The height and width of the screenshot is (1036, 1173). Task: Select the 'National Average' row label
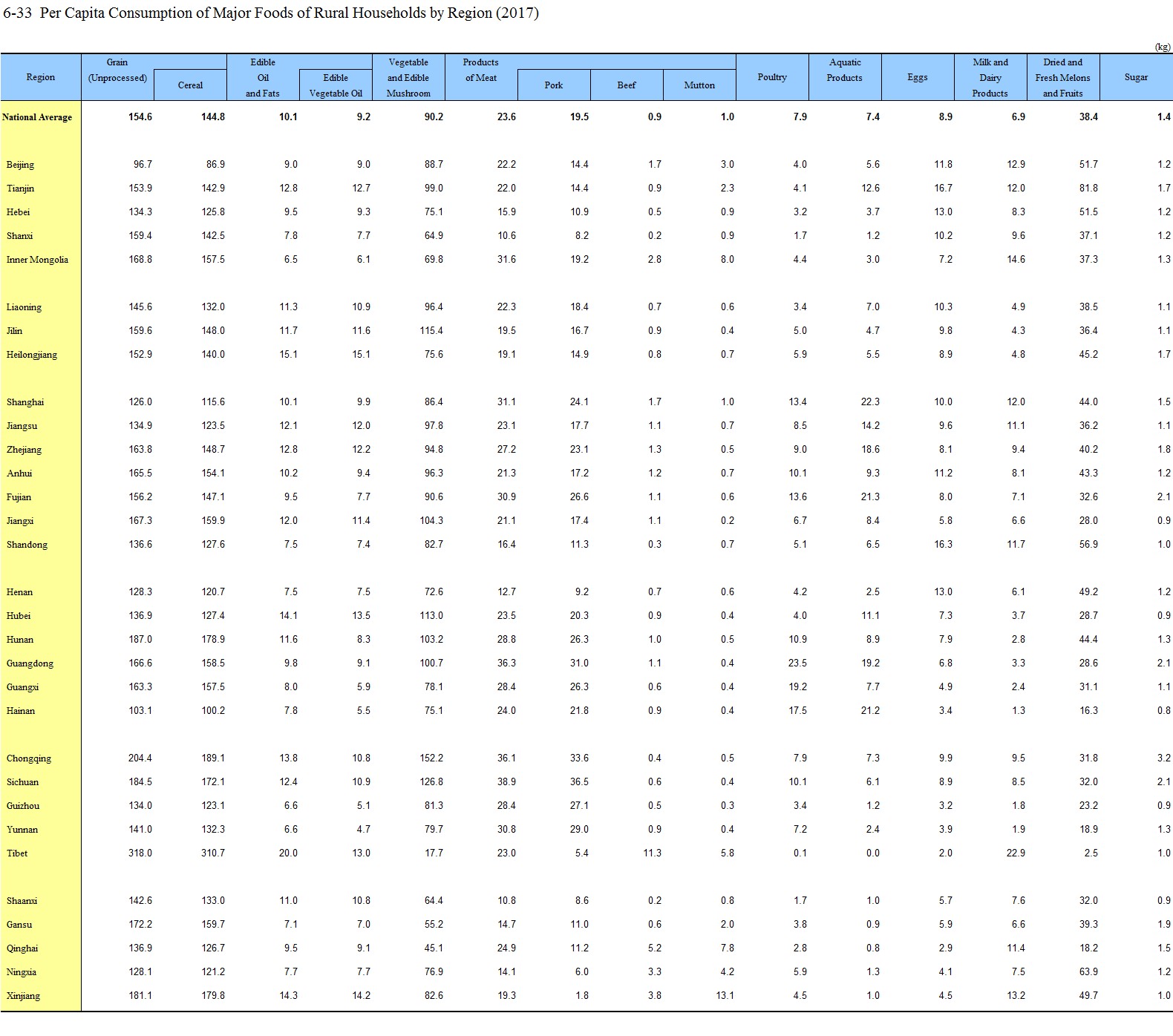coord(37,117)
